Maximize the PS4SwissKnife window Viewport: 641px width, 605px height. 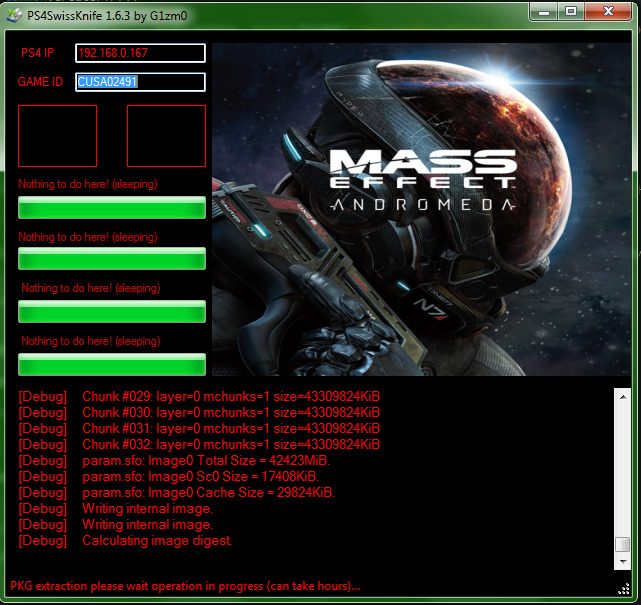pos(571,11)
